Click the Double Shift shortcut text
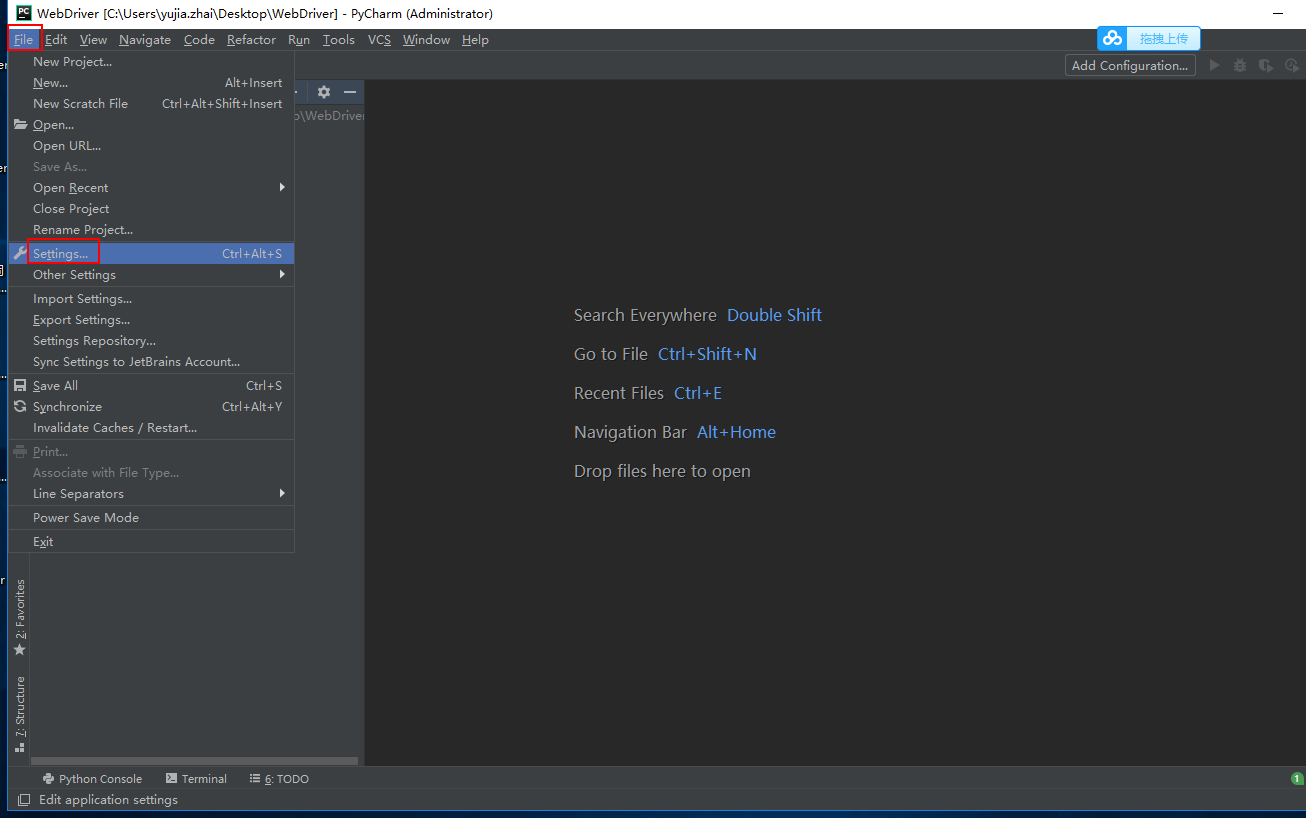1306x818 pixels. pos(774,315)
